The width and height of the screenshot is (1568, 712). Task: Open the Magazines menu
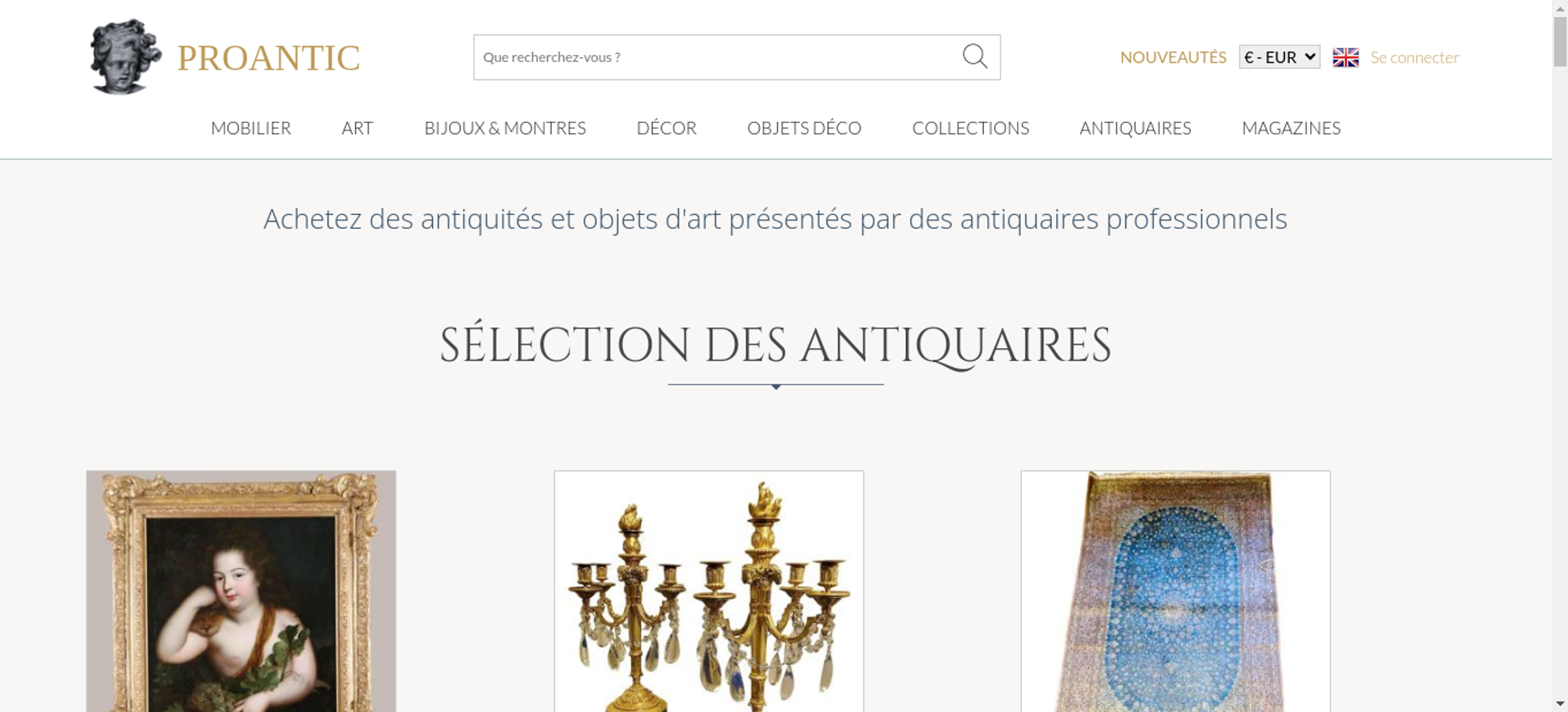point(1291,128)
